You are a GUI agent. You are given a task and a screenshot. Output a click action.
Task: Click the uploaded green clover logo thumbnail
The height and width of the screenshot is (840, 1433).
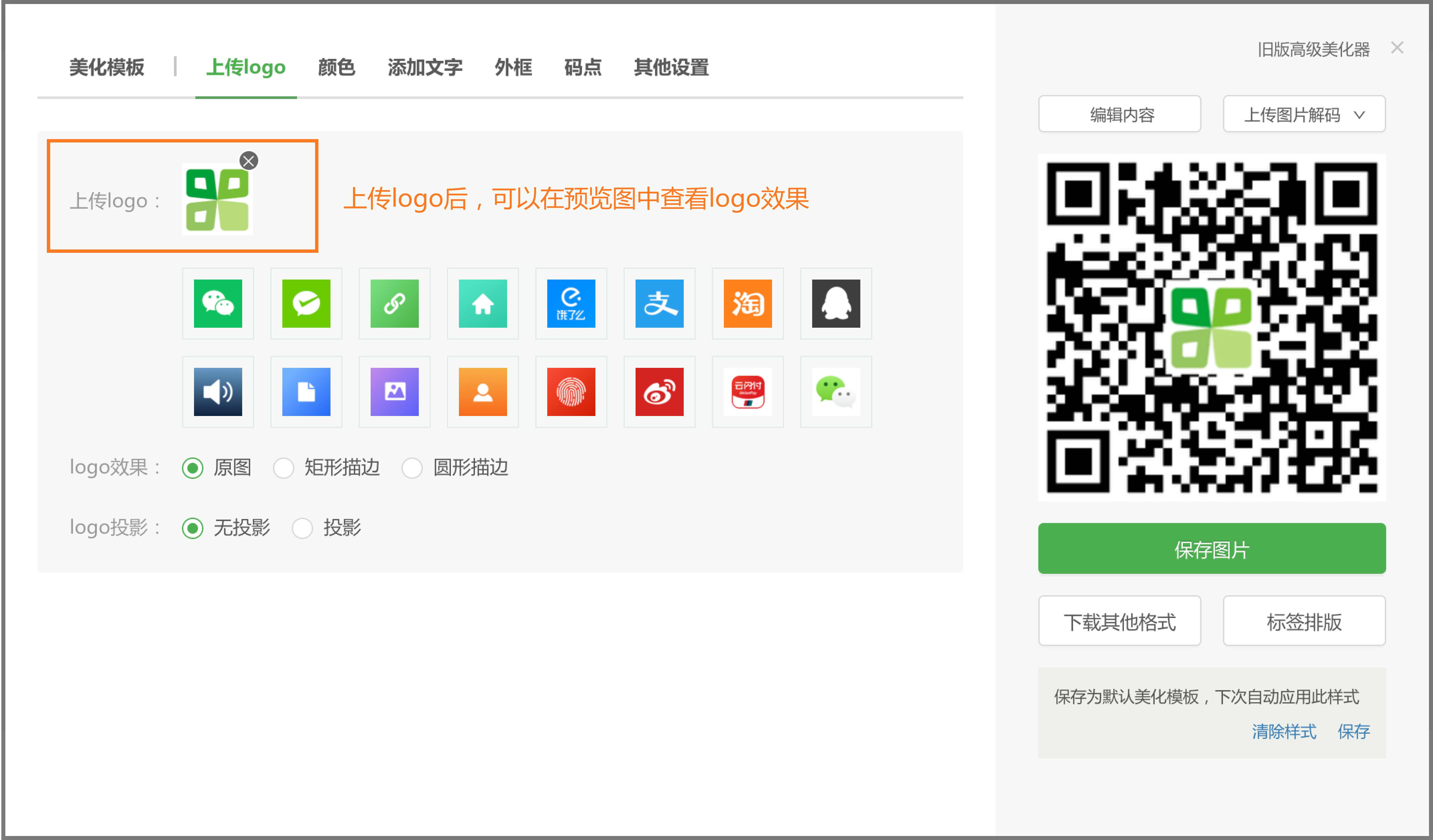point(217,200)
